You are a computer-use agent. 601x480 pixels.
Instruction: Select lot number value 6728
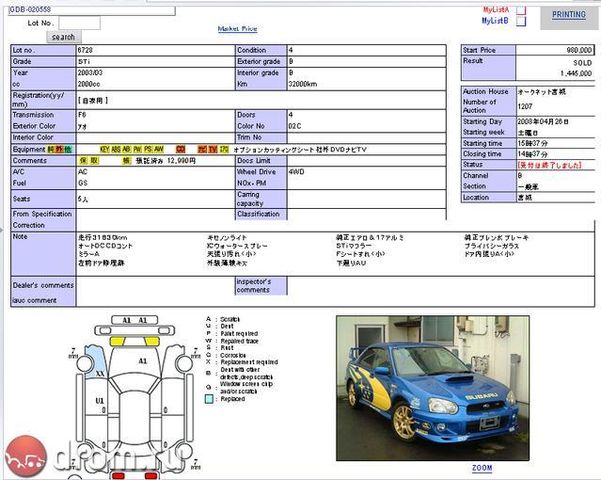point(85,50)
